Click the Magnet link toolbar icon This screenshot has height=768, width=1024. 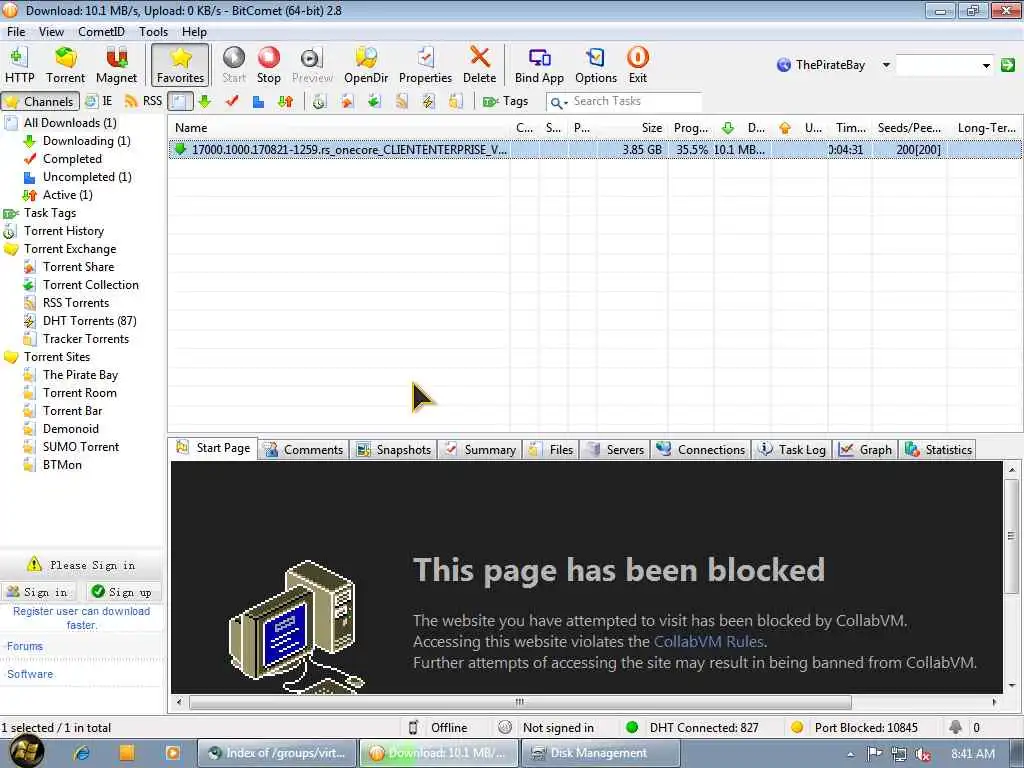click(116, 65)
